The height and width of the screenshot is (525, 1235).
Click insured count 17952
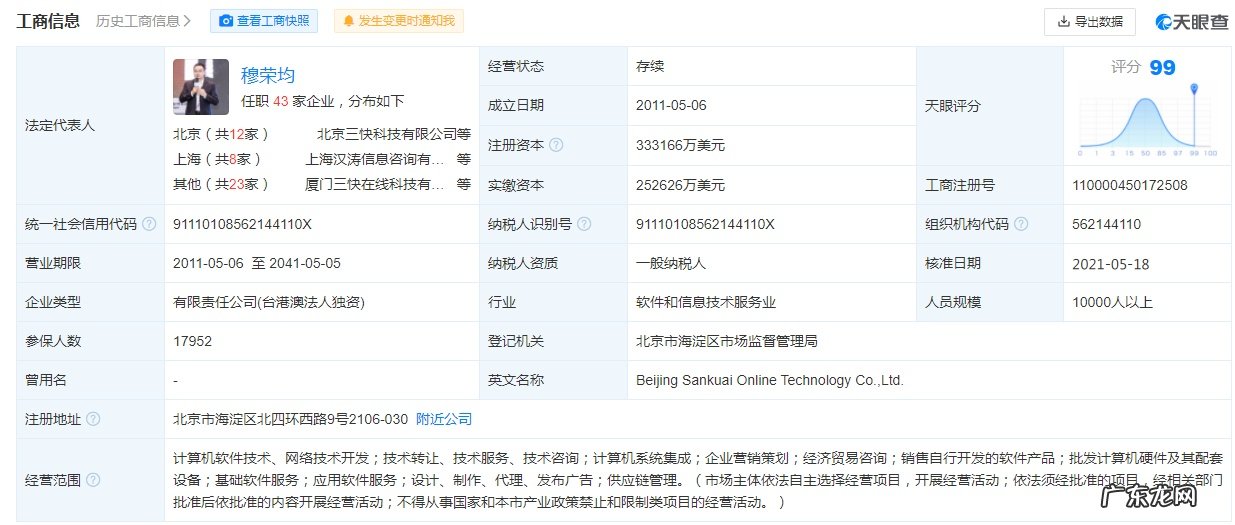[x=192, y=341]
